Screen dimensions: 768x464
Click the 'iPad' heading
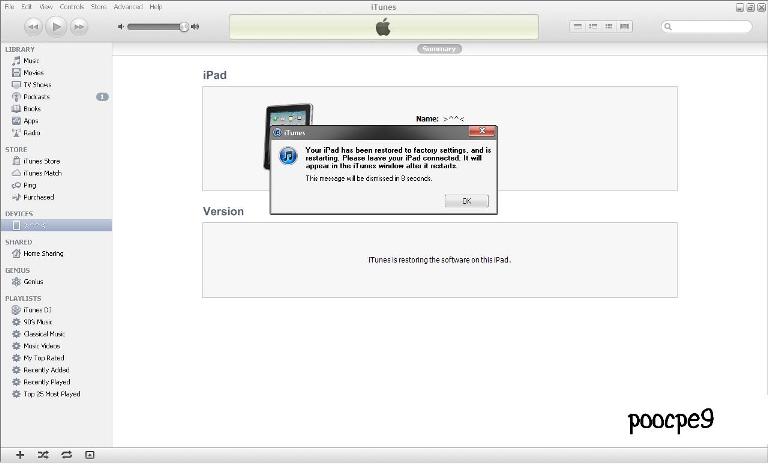click(215, 75)
